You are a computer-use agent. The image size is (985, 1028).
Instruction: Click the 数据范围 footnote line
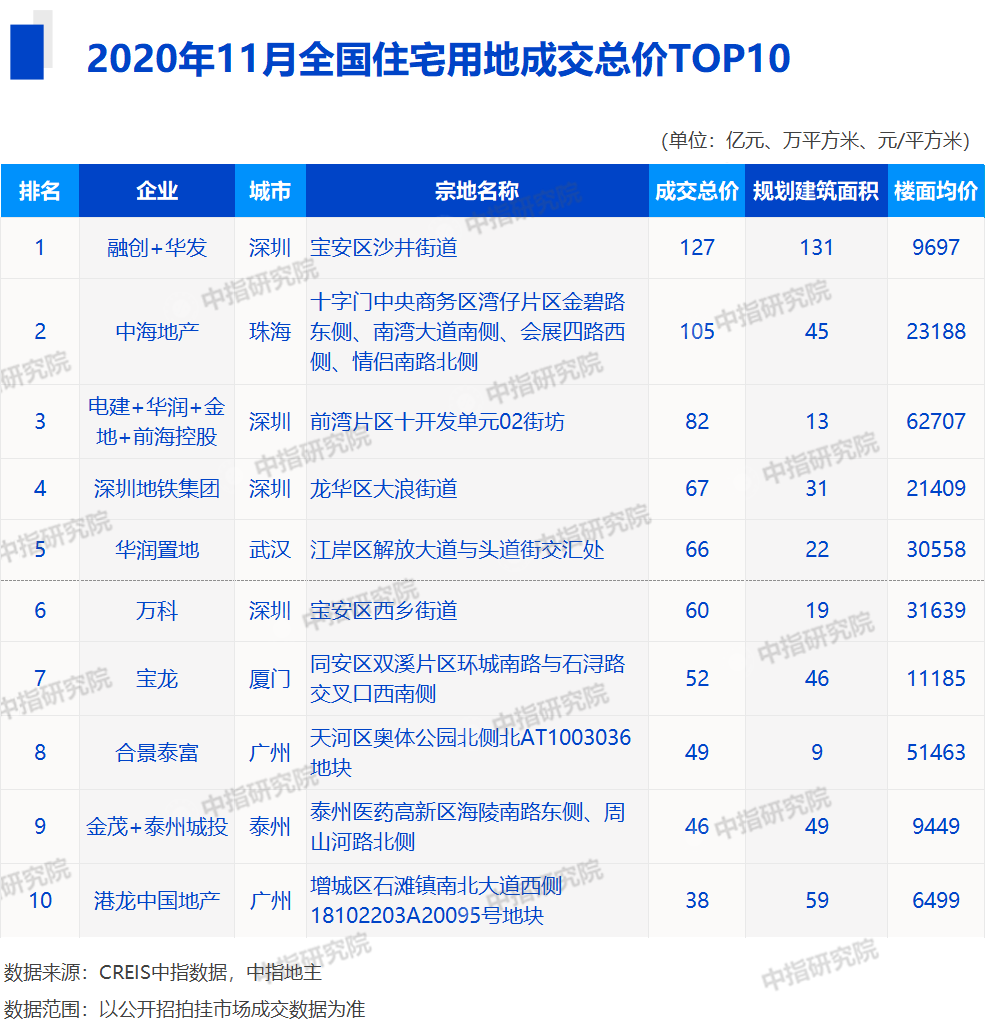tap(184, 1010)
